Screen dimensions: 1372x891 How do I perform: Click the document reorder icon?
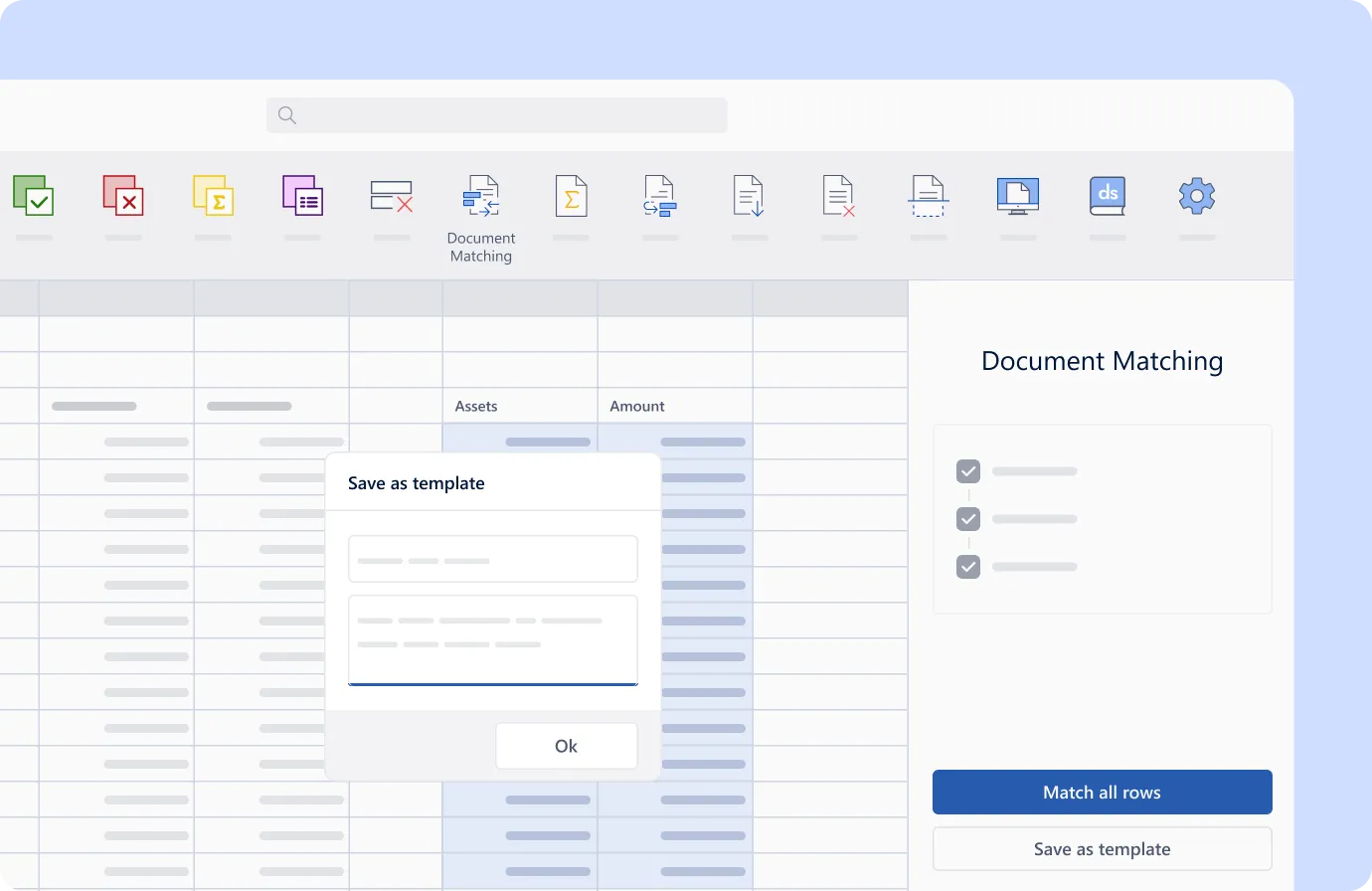pos(659,196)
